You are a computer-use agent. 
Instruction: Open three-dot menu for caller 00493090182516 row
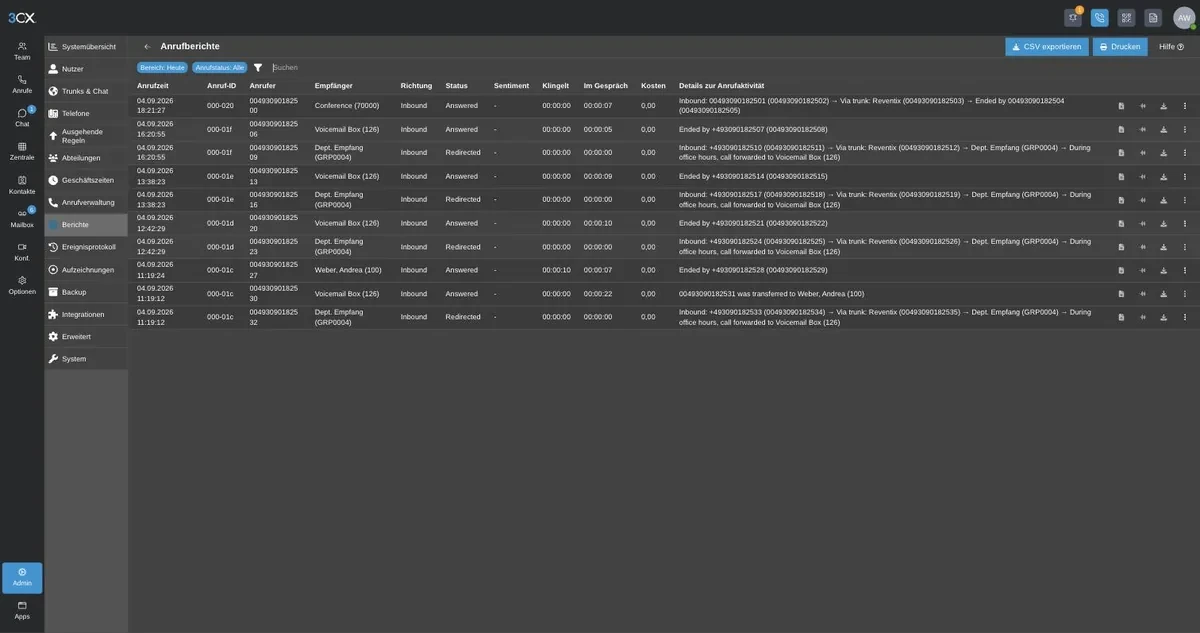click(x=1185, y=199)
